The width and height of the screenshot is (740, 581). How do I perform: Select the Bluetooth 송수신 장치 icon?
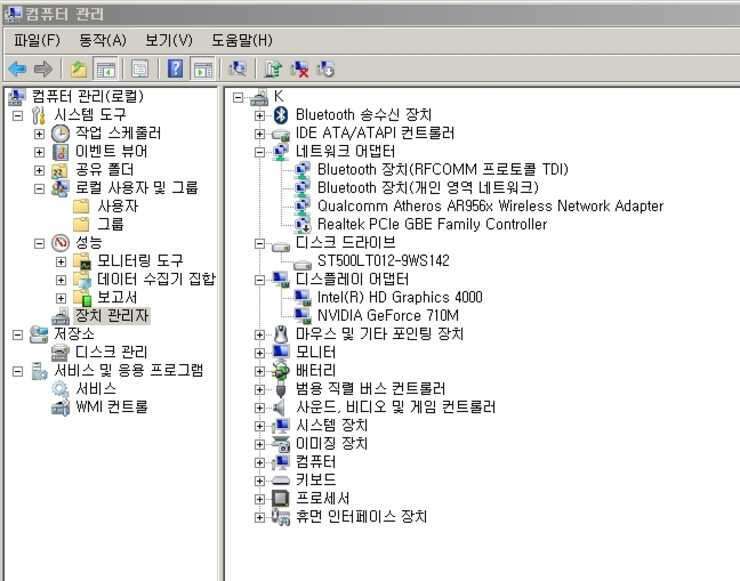tap(281, 115)
